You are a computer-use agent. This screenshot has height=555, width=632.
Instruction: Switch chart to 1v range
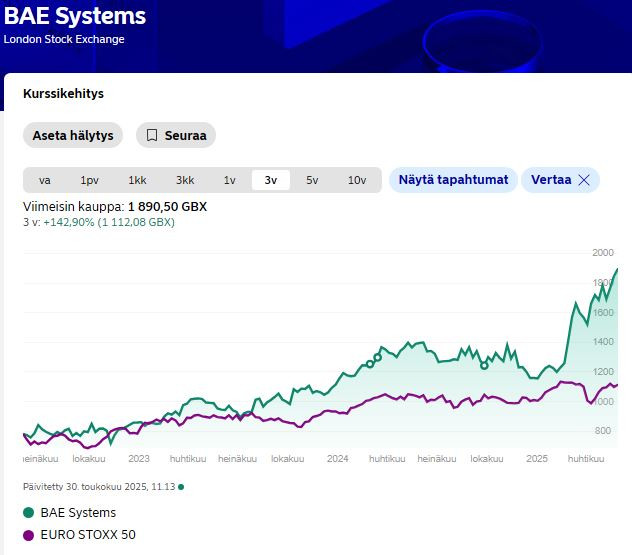pyautogui.click(x=230, y=180)
